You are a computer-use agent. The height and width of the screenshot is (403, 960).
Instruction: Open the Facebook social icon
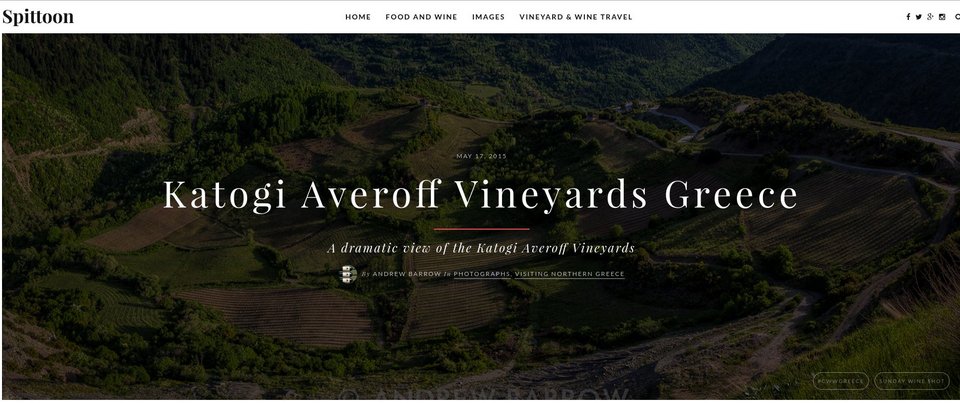[x=908, y=17]
